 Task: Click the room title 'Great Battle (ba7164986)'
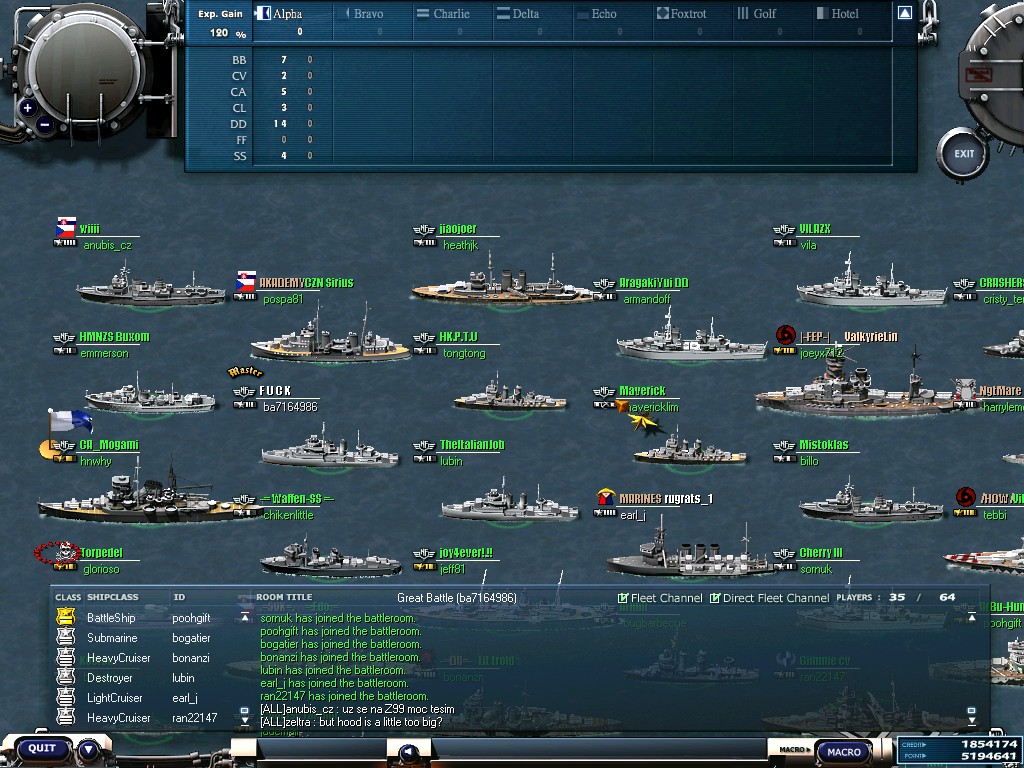click(x=456, y=598)
